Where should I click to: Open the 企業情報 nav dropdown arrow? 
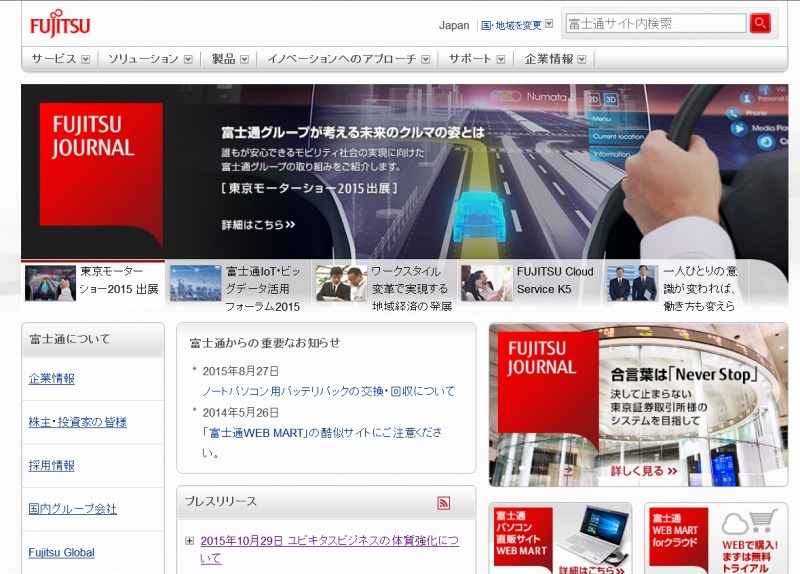tap(582, 59)
